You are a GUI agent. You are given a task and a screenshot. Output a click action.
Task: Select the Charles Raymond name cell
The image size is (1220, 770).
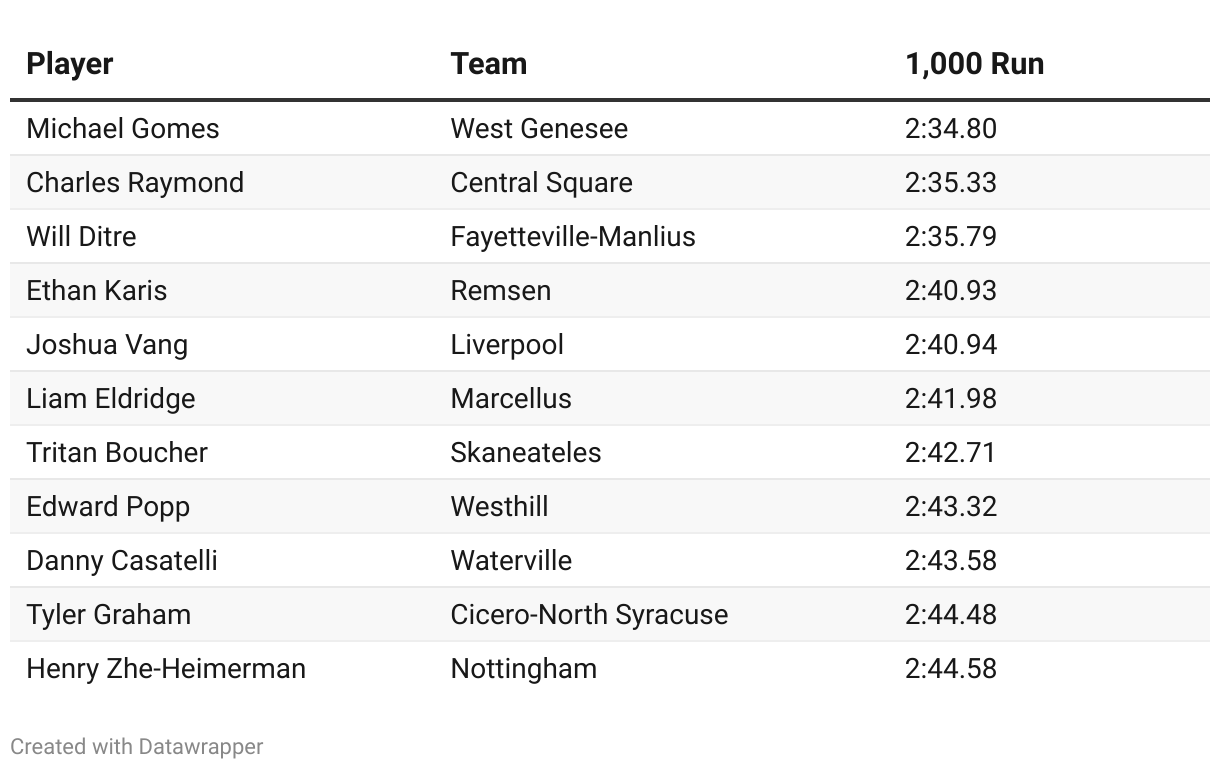point(135,183)
